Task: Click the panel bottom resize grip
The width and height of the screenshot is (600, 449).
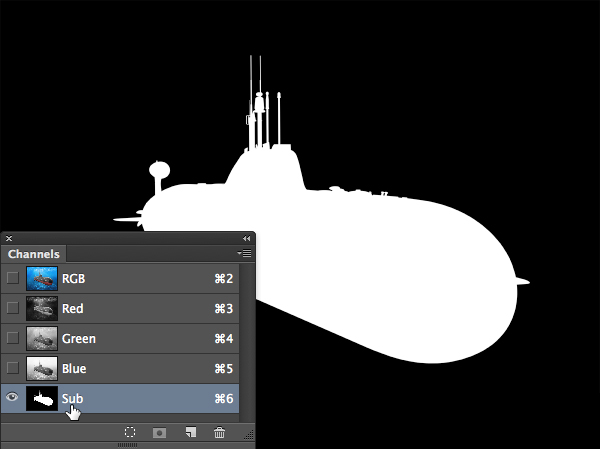Action: pyautogui.click(x=127, y=445)
